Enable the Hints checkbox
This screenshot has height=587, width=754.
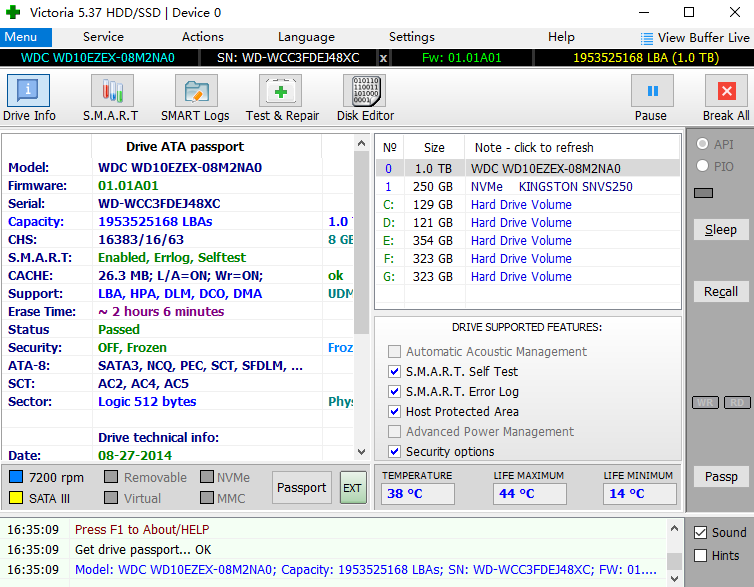(x=701, y=555)
